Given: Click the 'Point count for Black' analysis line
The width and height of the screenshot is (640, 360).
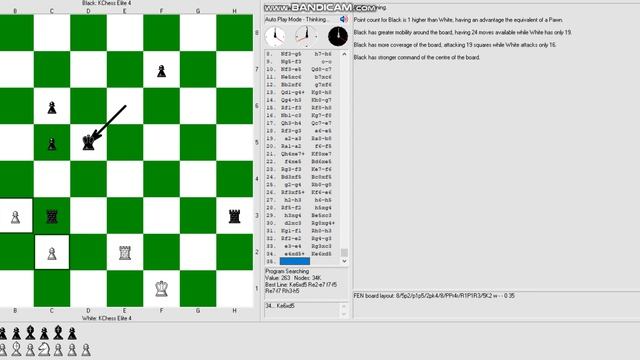Looking at the screenshot, I should point(458,20).
